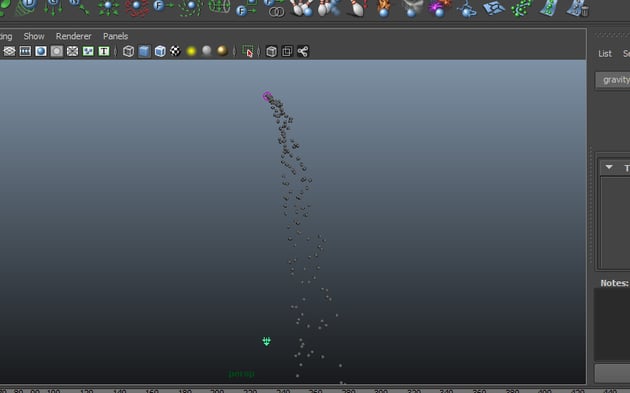The image size is (630, 393).
Task: Toggle gate mask icon
Action: pos(57,51)
